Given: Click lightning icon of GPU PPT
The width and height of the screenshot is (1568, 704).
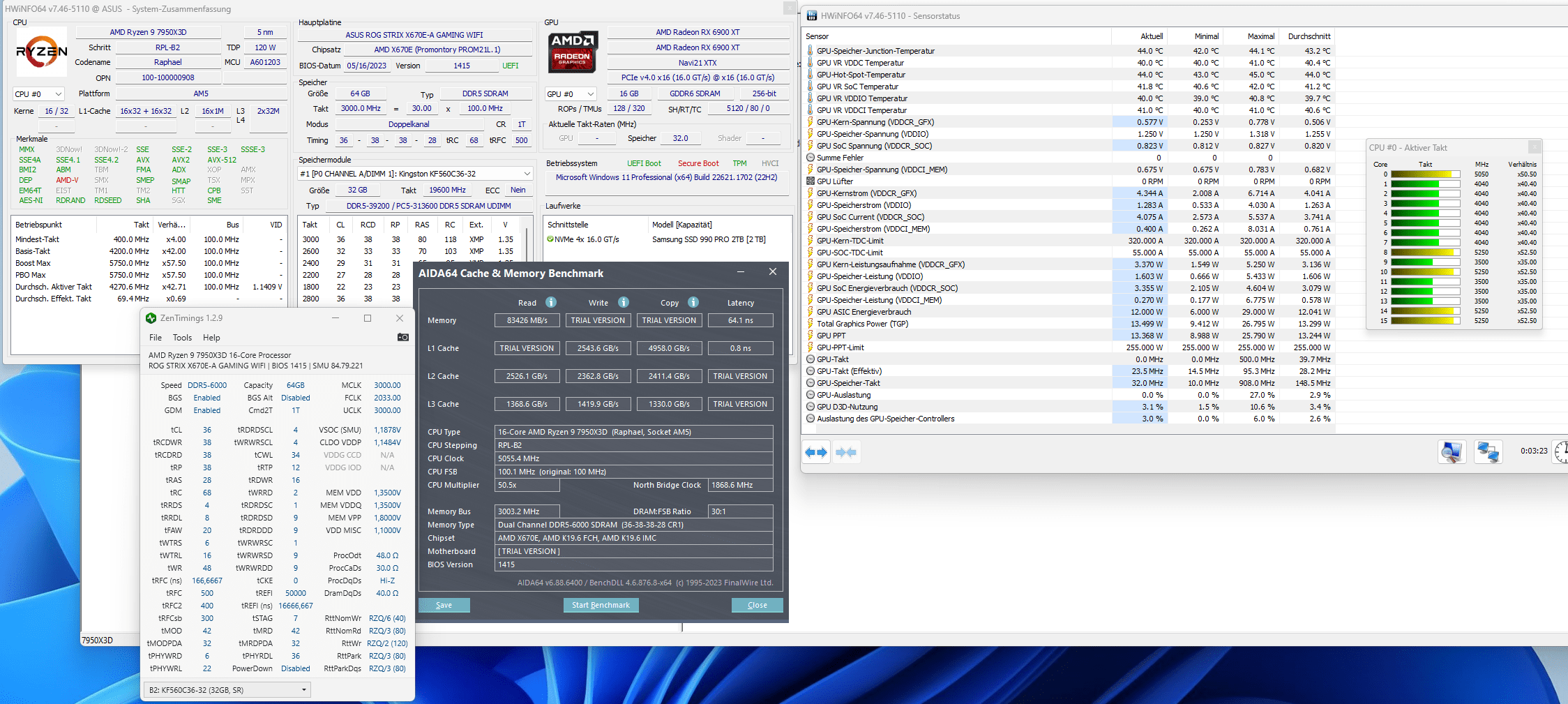Looking at the screenshot, I should point(810,336).
